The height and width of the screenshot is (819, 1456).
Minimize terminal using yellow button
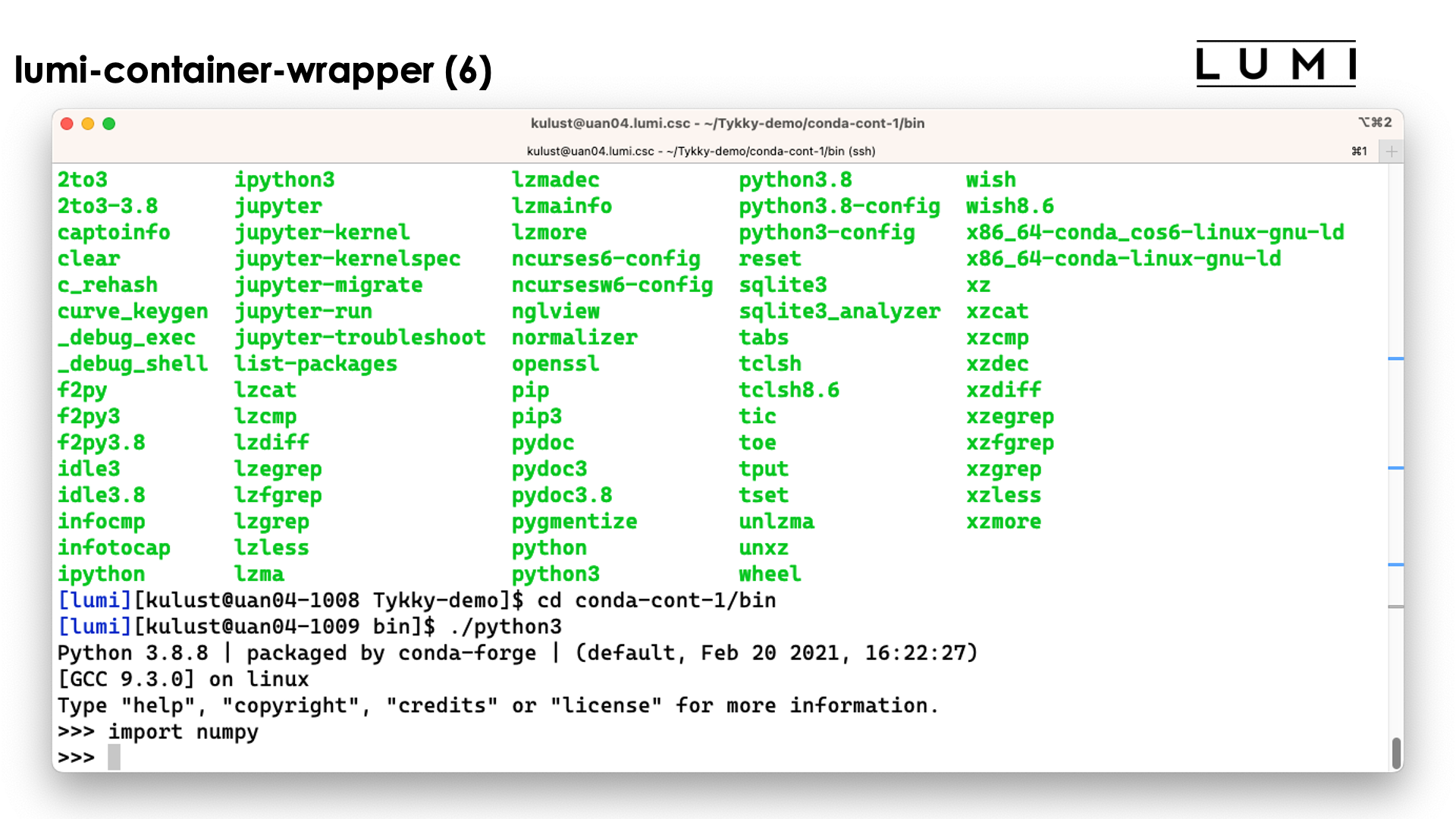coord(88,124)
